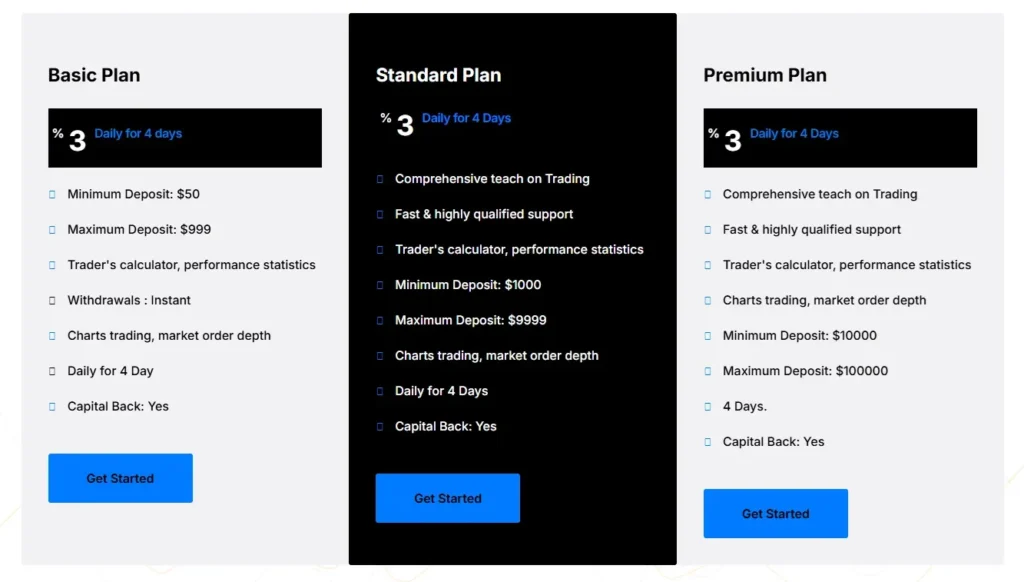The height and width of the screenshot is (582, 1024).
Task: Select the "Basic Plan" heading
Action: click(94, 75)
